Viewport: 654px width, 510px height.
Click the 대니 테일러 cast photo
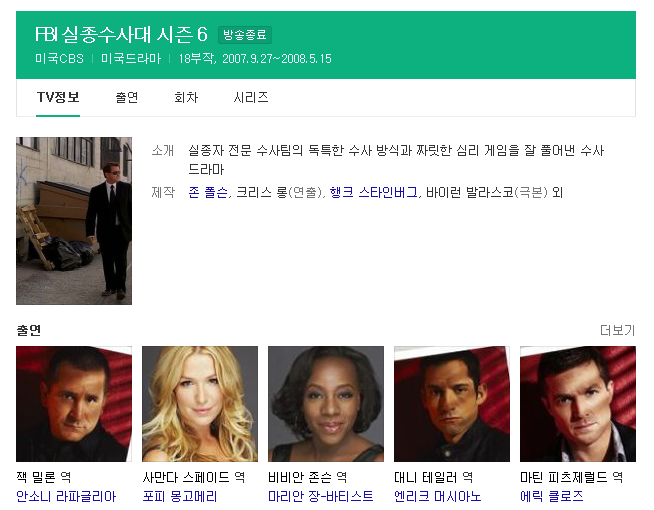pos(452,404)
